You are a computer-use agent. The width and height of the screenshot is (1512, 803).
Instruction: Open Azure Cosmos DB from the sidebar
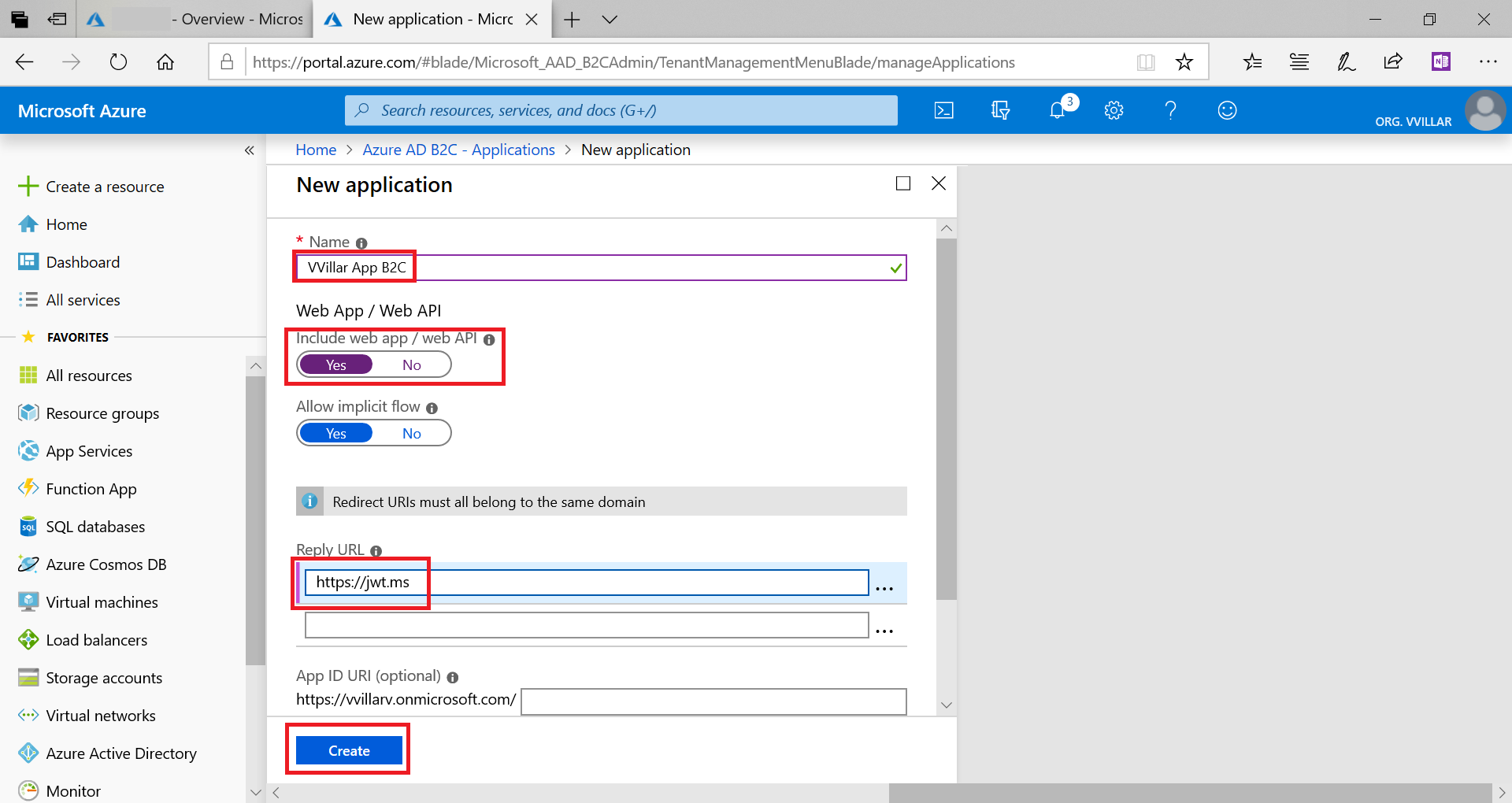(x=106, y=564)
